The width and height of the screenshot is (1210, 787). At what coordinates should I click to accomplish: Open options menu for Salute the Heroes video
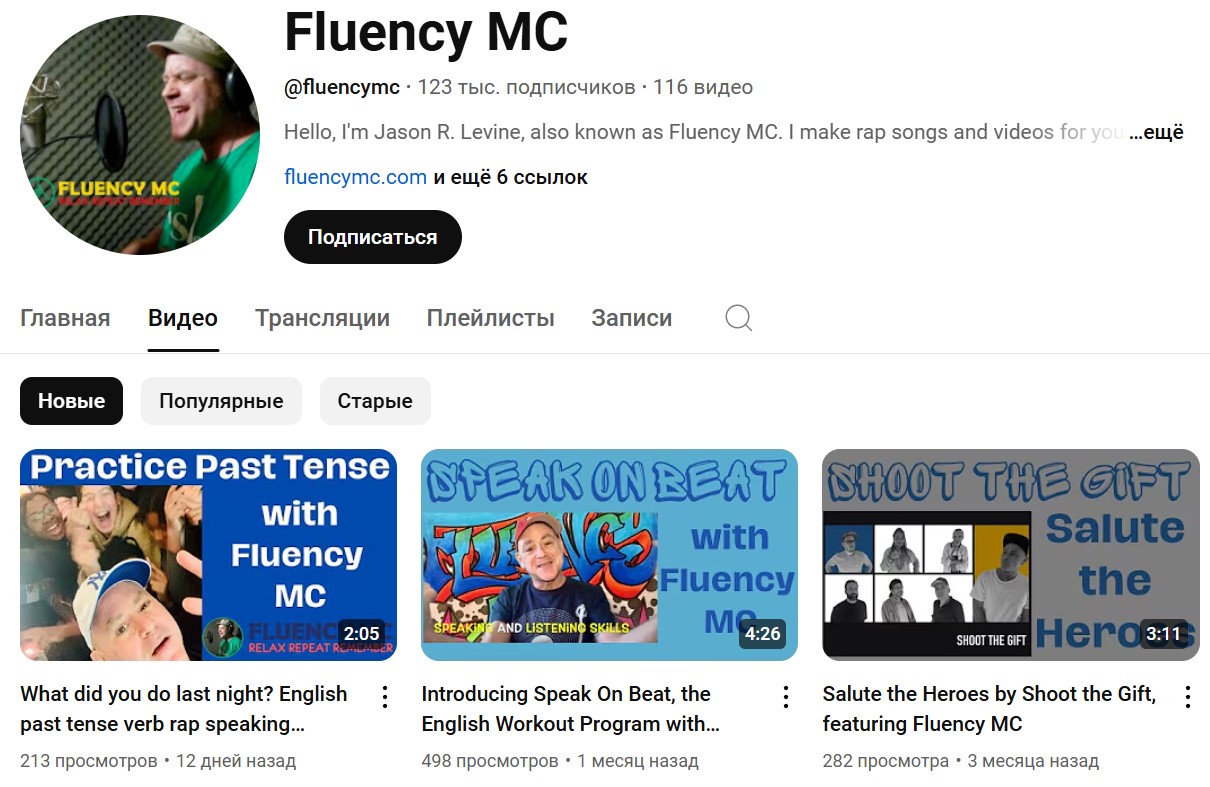tap(1187, 697)
